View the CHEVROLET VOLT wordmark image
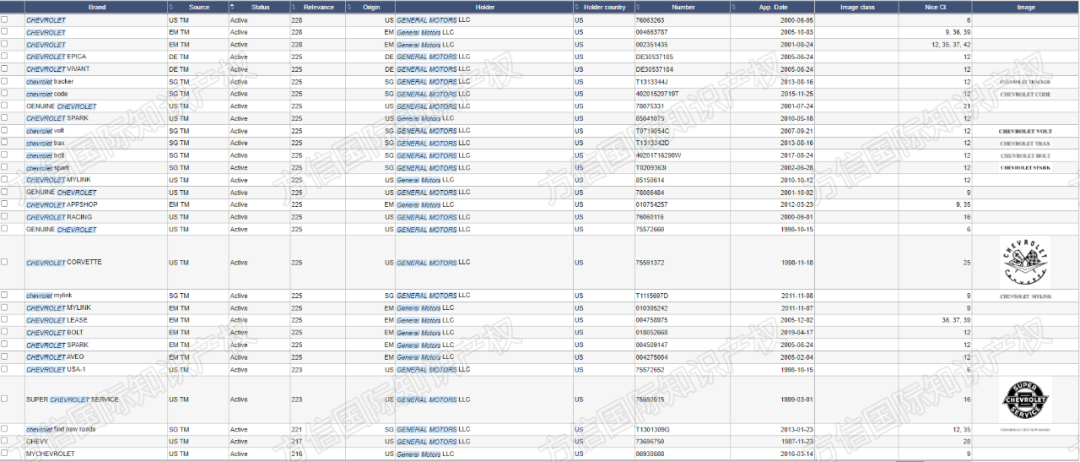The width and height of the screenshot is (1080, 462). point(1025,131)
